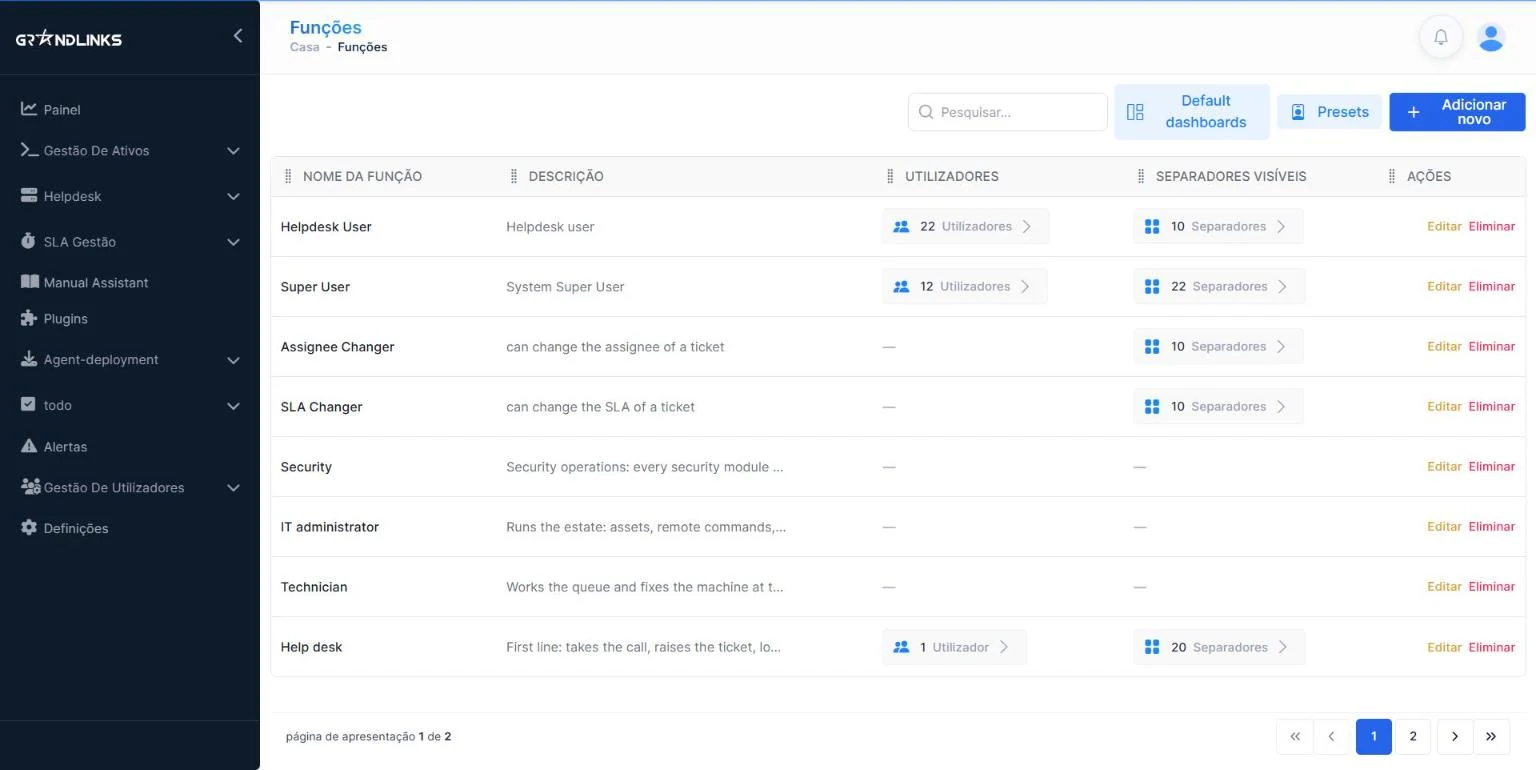This screenshot has width=1536, height=770.
Task: Click the Painel chart icon
Action: point(29,109)
